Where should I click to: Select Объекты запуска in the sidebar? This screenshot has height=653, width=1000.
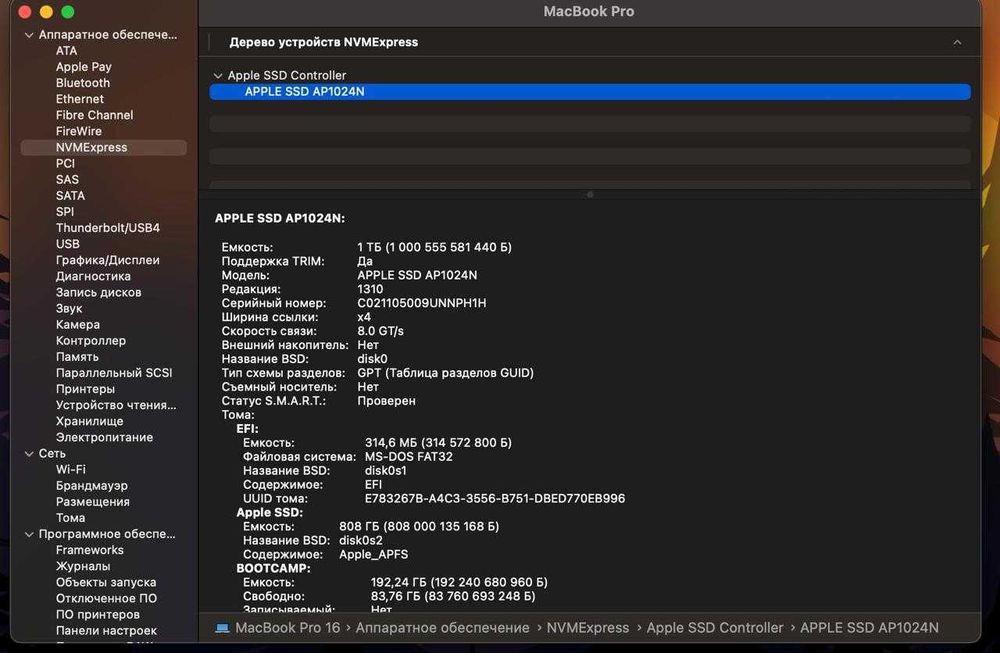click(x=106, y=582)
